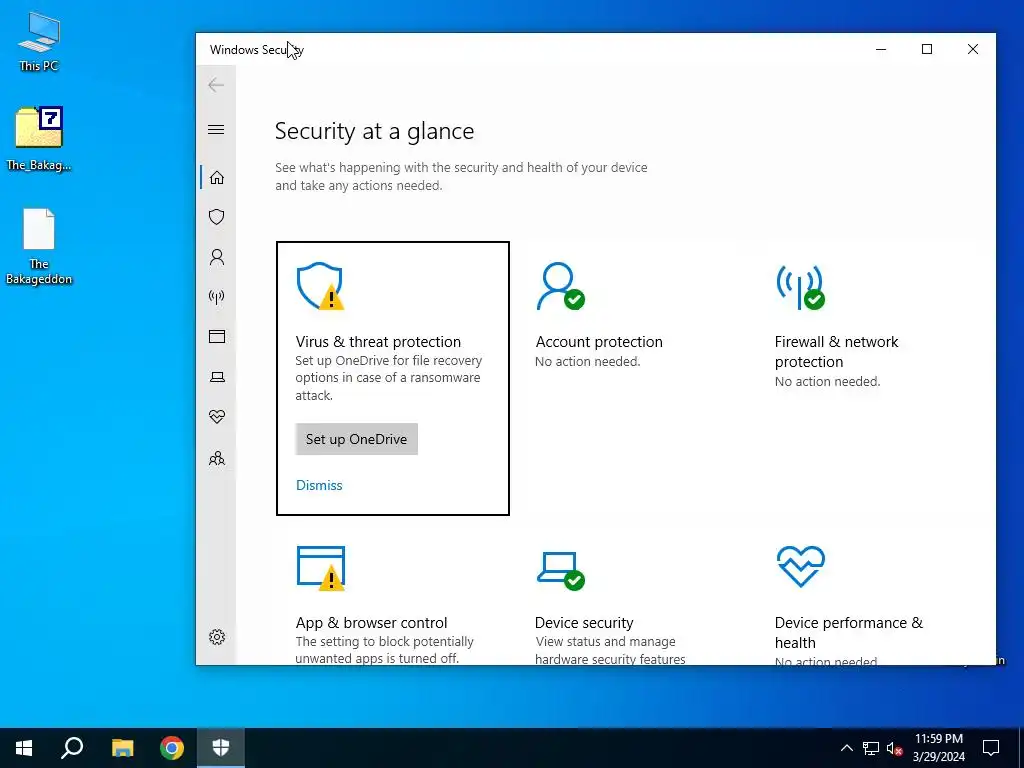Dismiss the OneDrive recommendation
Screen dimensions: 1024x768
click(x=319, y=485)
